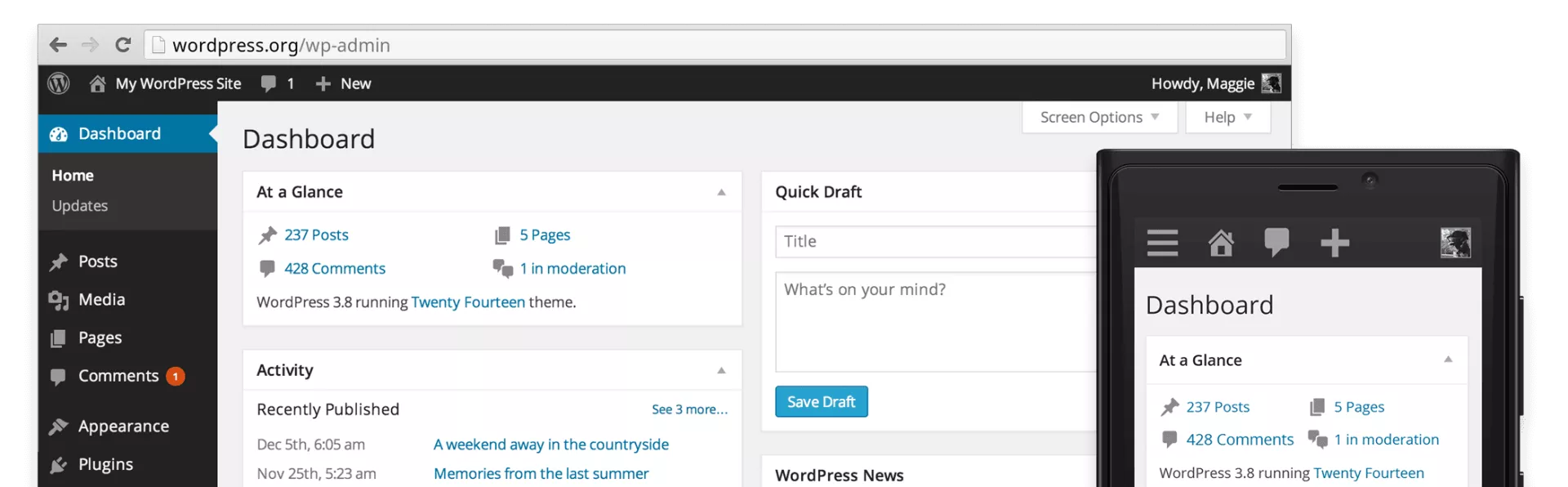Screen dimensions: 1568x487
Task: Tap the 5 Pages link on phone
Action: coord(1360,407)
